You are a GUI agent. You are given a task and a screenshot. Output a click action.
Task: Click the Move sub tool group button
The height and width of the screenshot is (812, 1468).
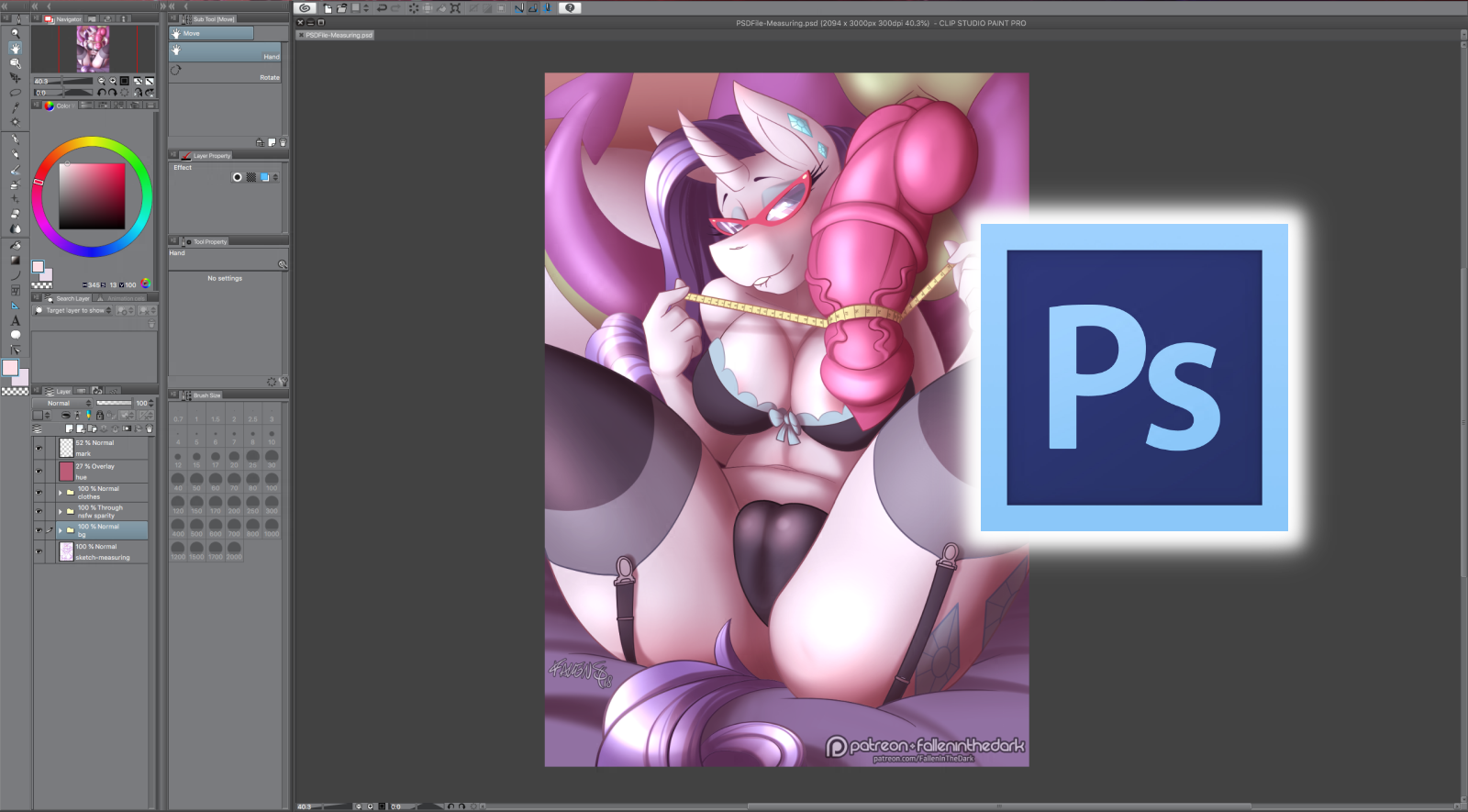(211, 33)
